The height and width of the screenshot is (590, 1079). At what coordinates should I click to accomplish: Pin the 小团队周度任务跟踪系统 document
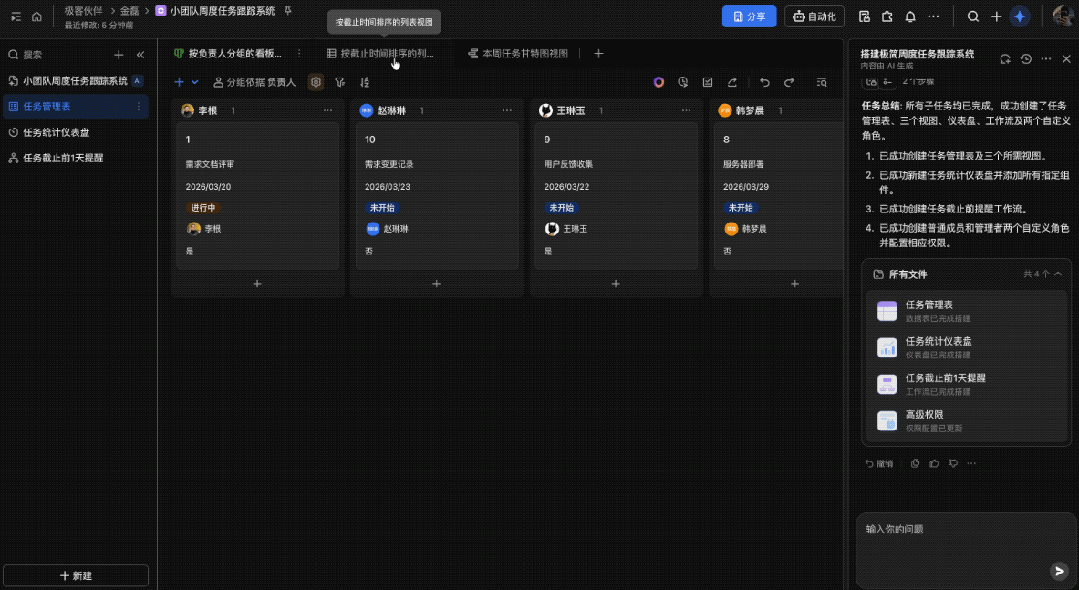tap(288, 11)
